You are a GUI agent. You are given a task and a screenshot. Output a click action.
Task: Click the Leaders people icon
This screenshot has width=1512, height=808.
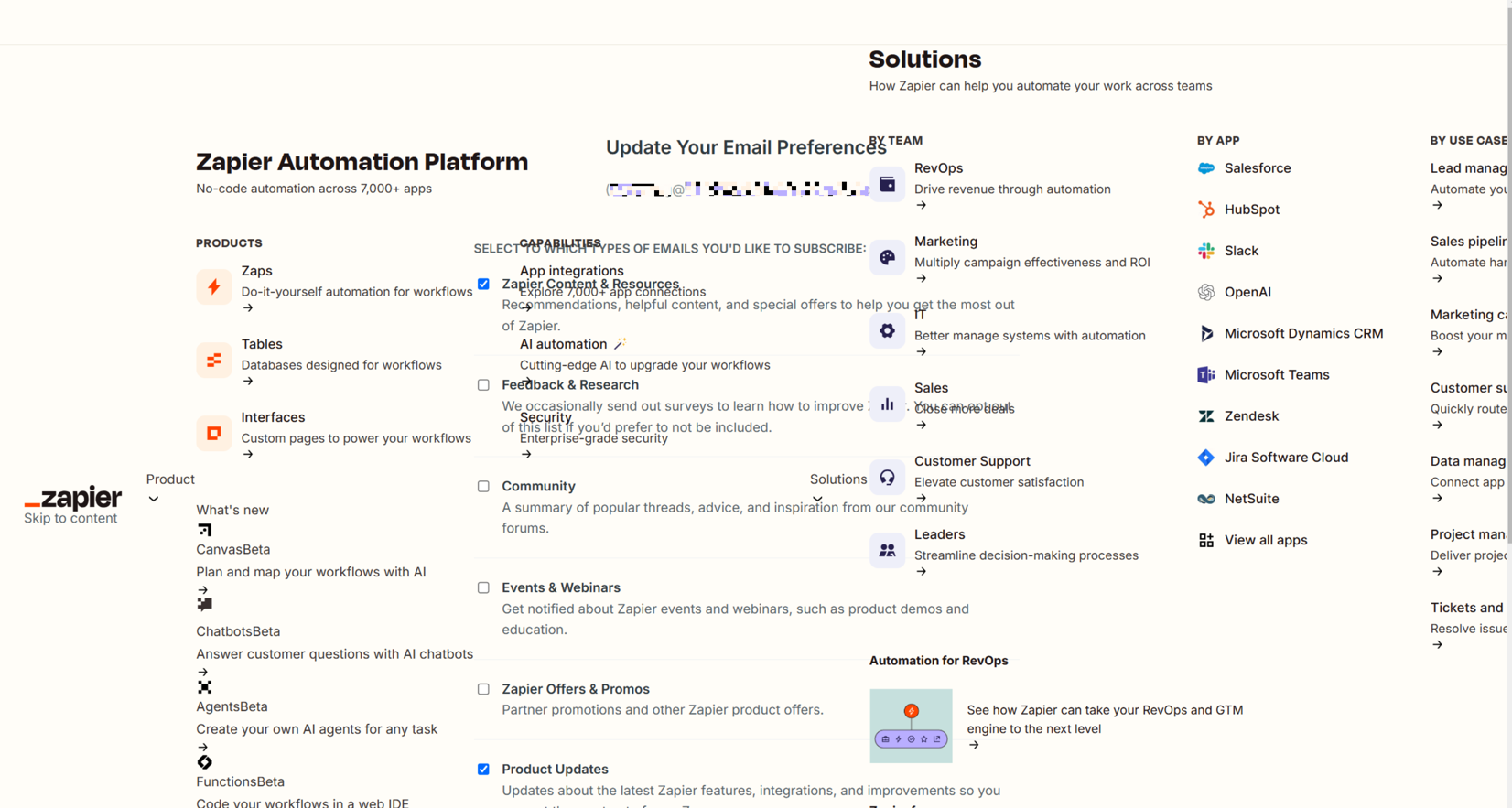coord(887,550)
